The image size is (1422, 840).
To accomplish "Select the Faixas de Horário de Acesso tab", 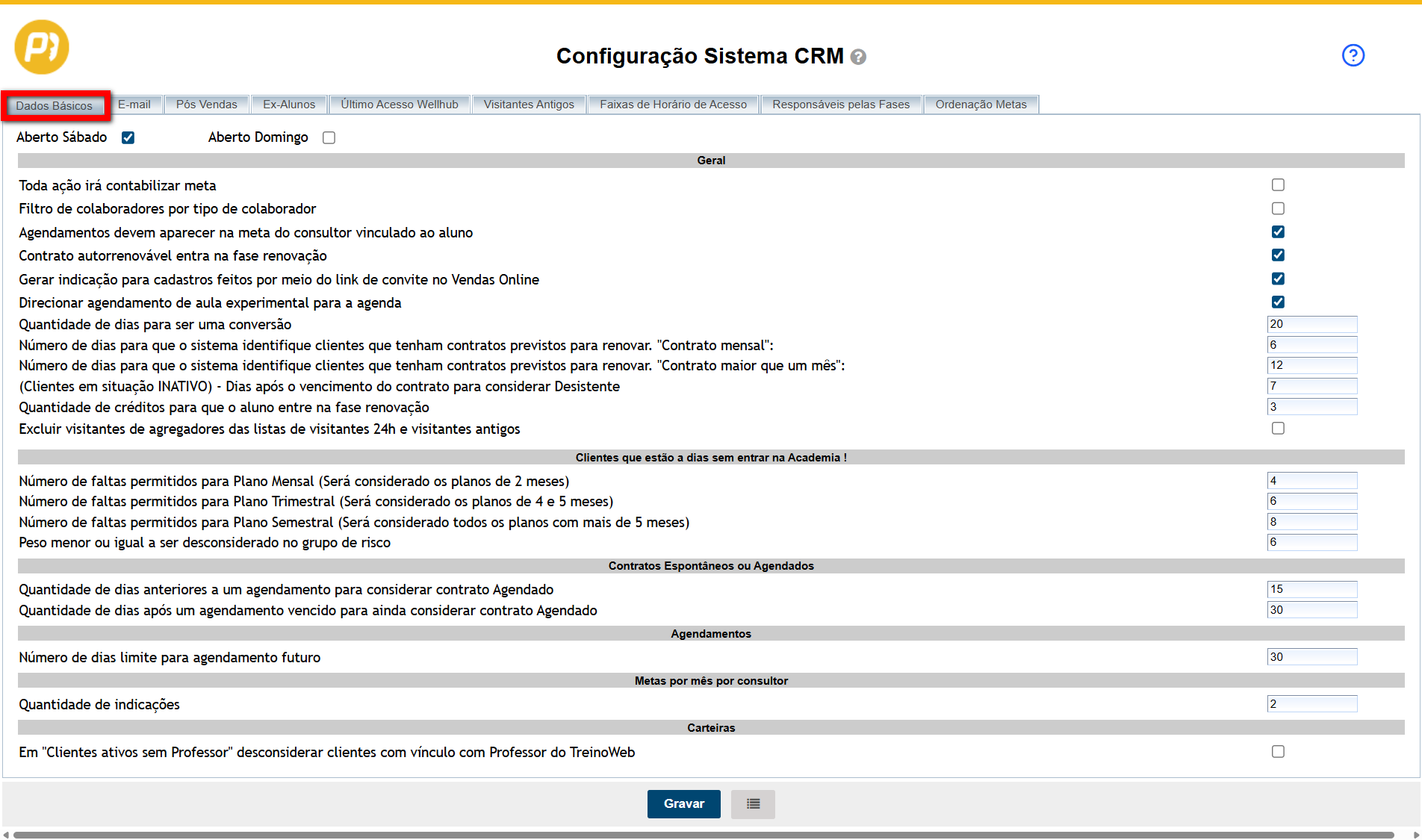I will [673, 105].
